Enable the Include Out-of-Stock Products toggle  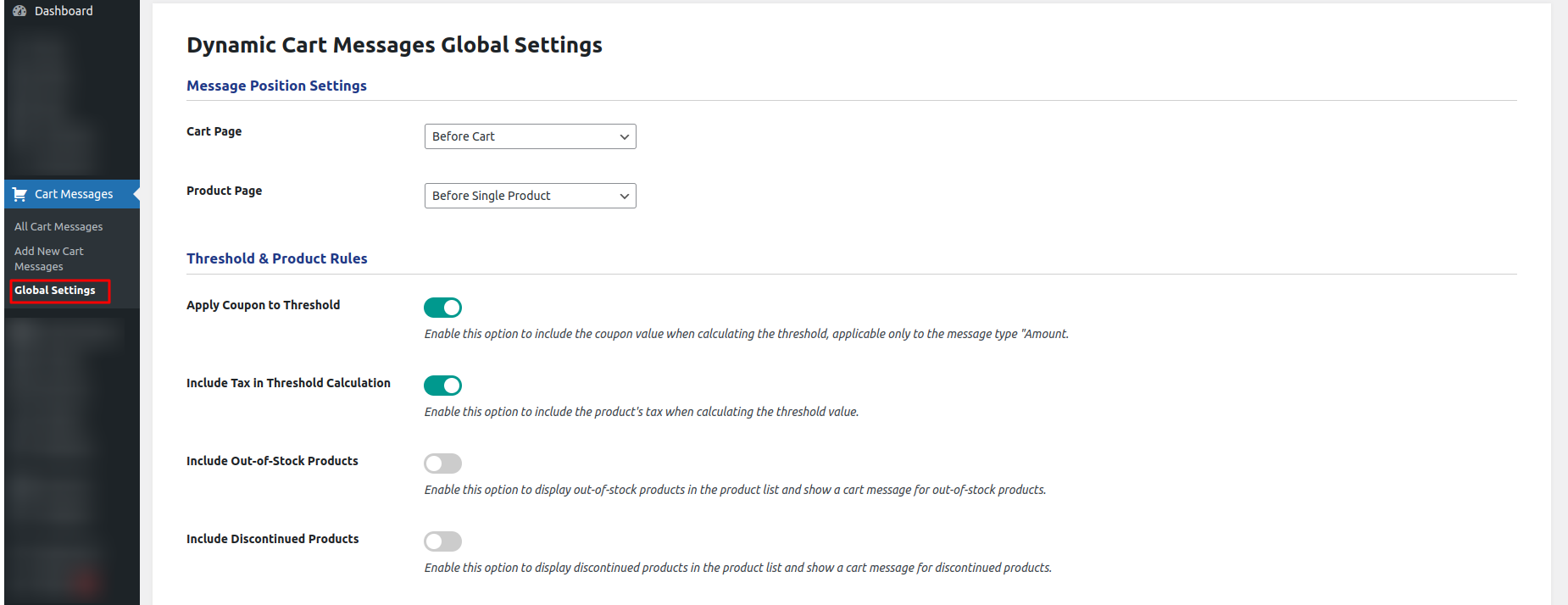tap(442, 463)
